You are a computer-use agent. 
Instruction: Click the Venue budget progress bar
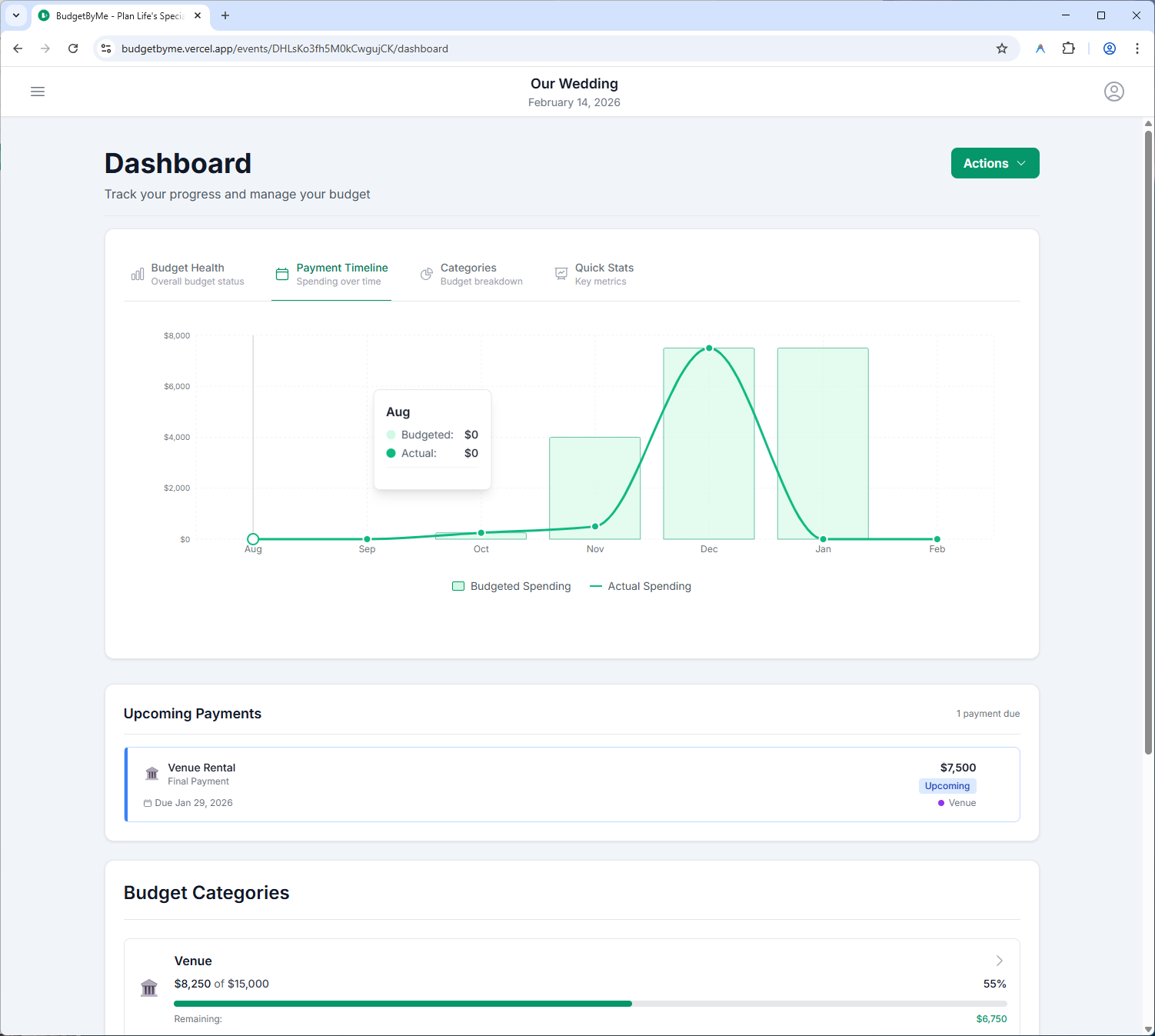590,1004
